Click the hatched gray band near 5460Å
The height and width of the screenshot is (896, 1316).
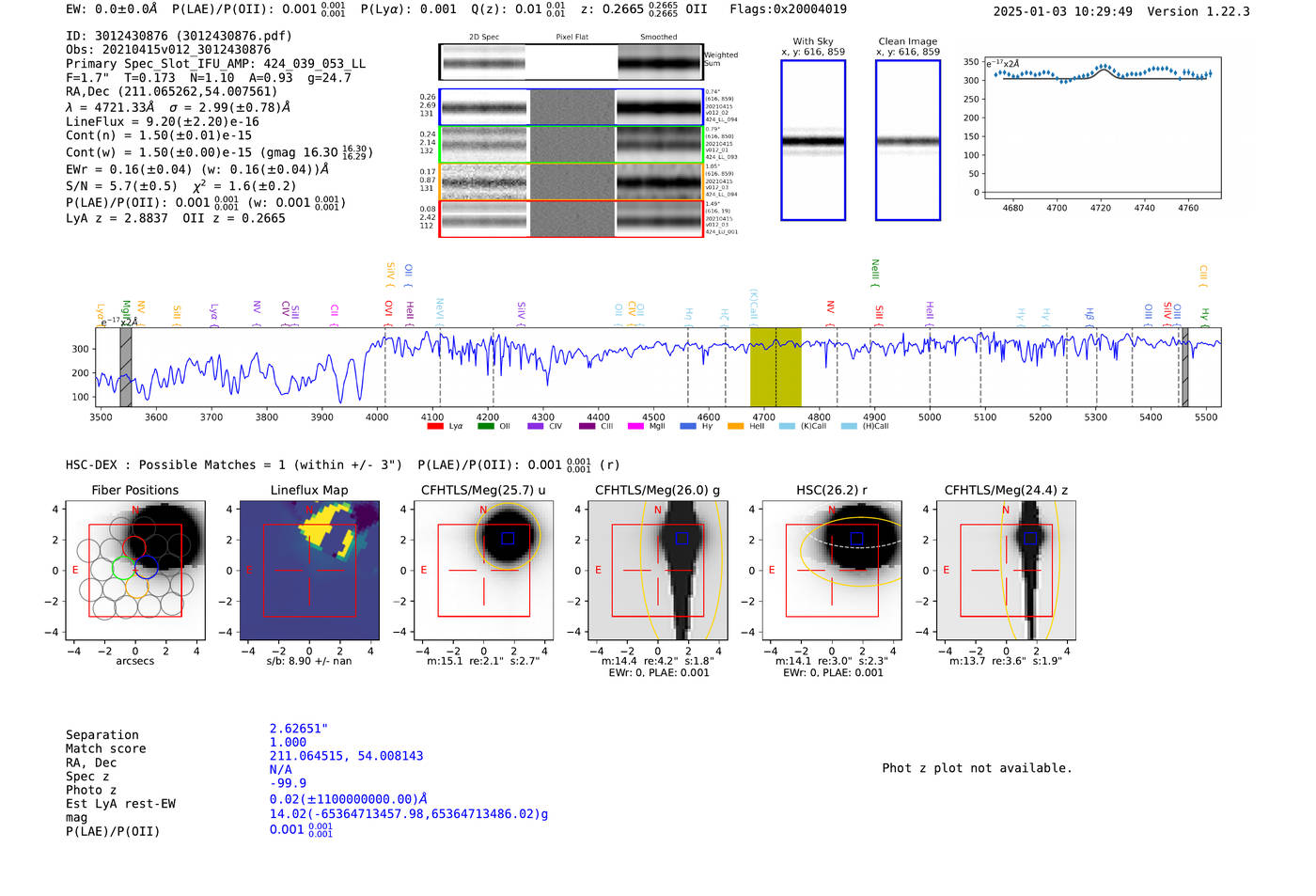click(x=1184, y=367)
